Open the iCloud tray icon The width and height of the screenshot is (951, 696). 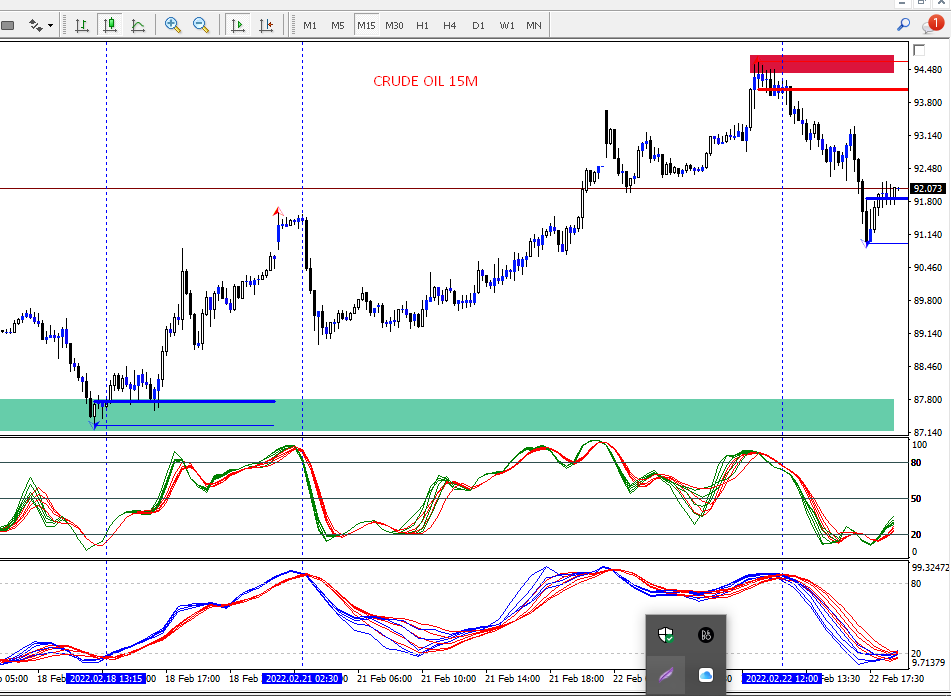click(705, 675)
